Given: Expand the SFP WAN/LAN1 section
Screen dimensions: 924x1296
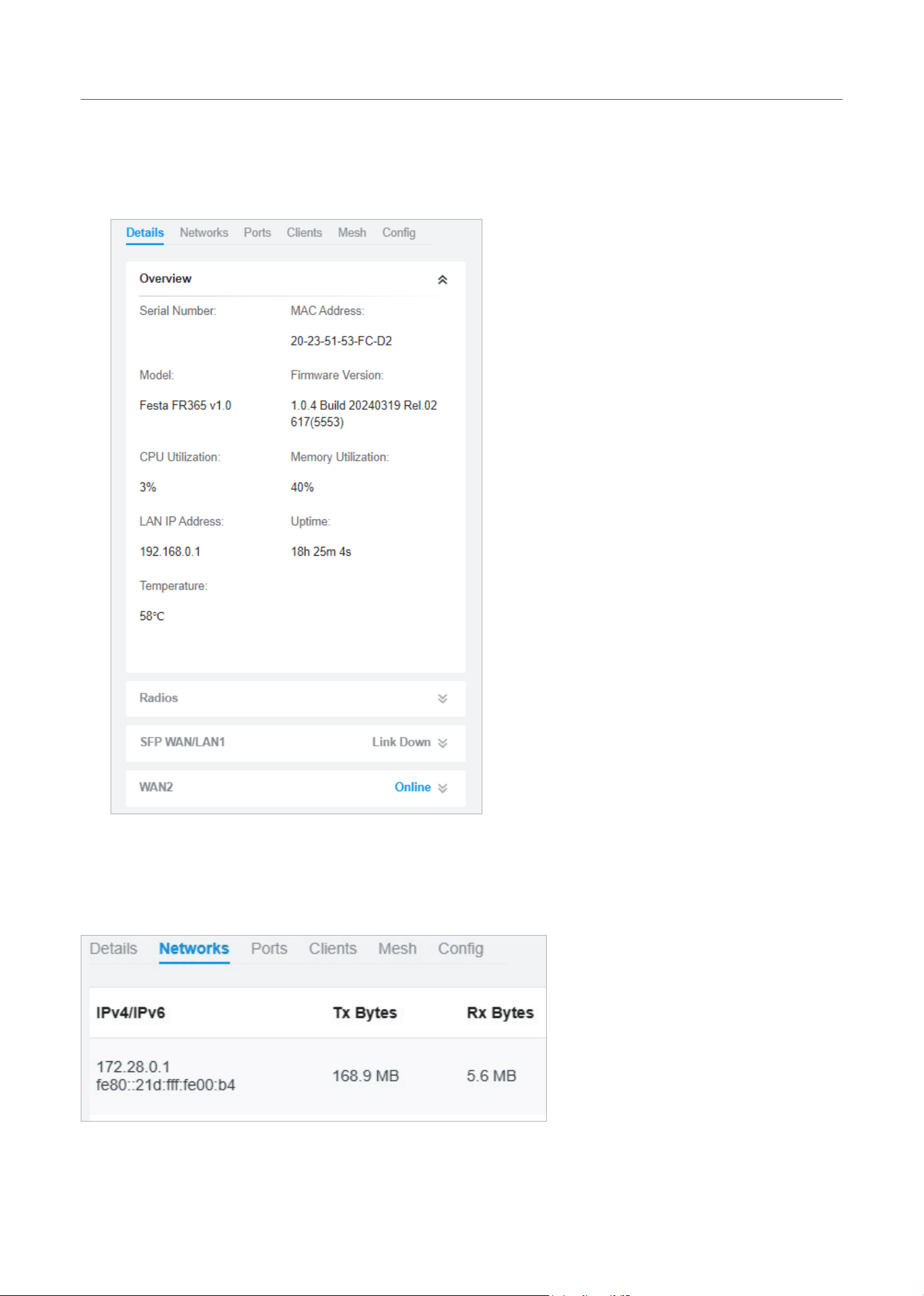Looking at the screenshot, I should 442,743.
